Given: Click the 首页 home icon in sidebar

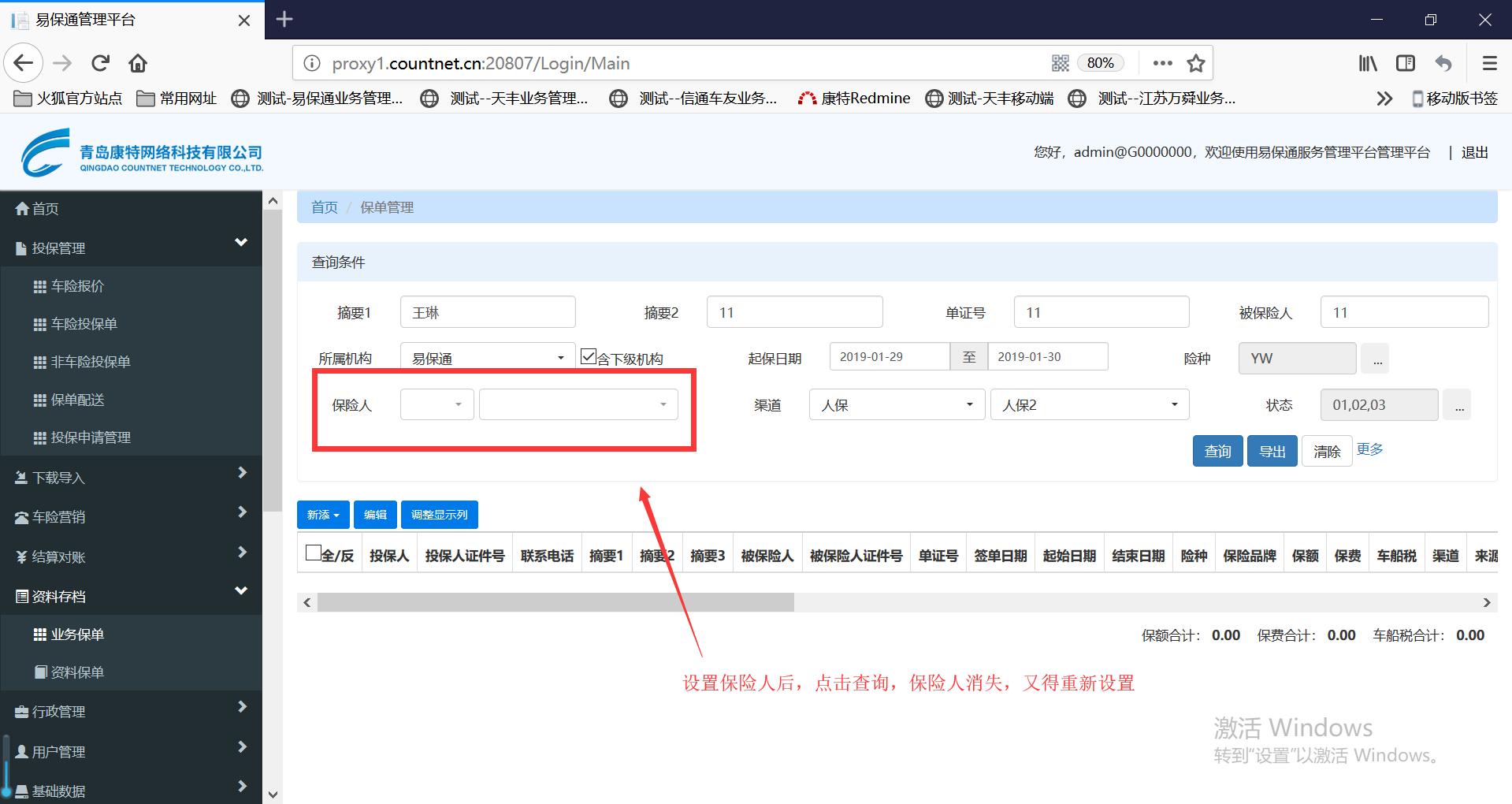Looking at the screenshot, I should click(x=23, y=209).
